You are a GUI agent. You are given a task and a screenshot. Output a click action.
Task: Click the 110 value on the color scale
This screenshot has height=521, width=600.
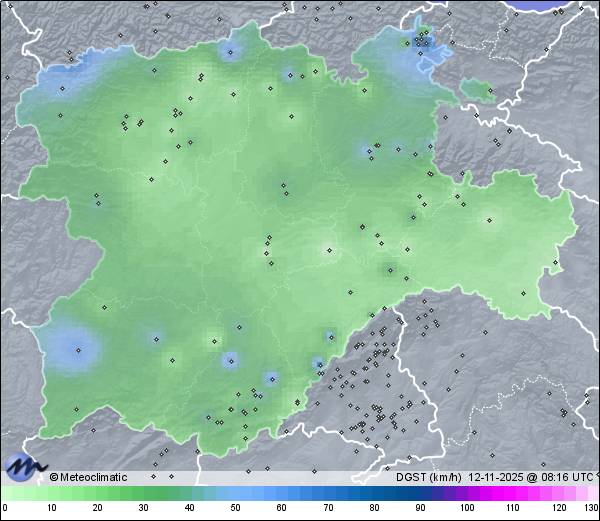click(512, 508)
